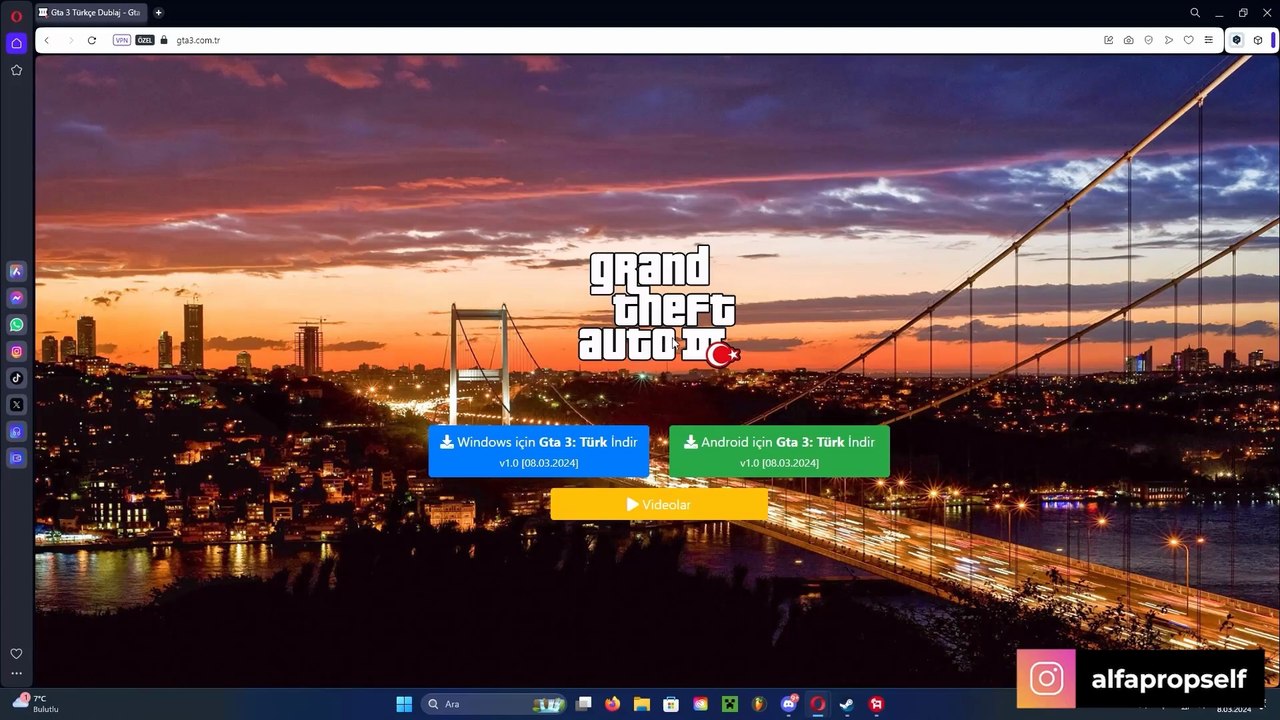This screenshot has width=1280, height=720.
Task: Download Android için Gta 3: Türk
Action: (x=779, y=451)
